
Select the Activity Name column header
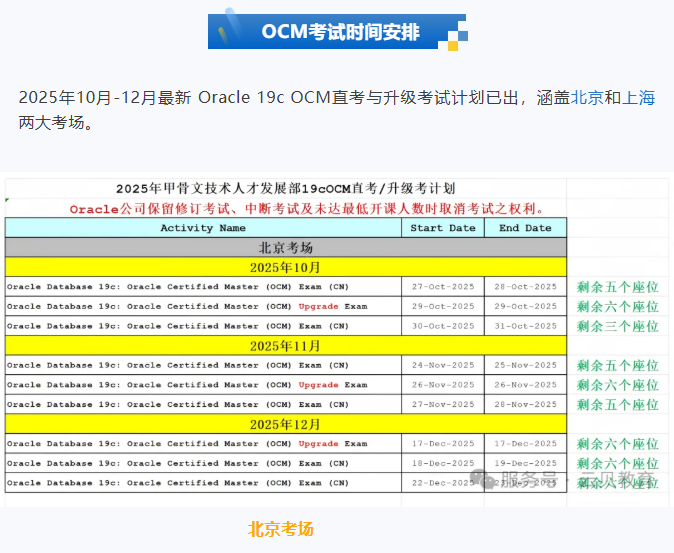tap(203, 228)
